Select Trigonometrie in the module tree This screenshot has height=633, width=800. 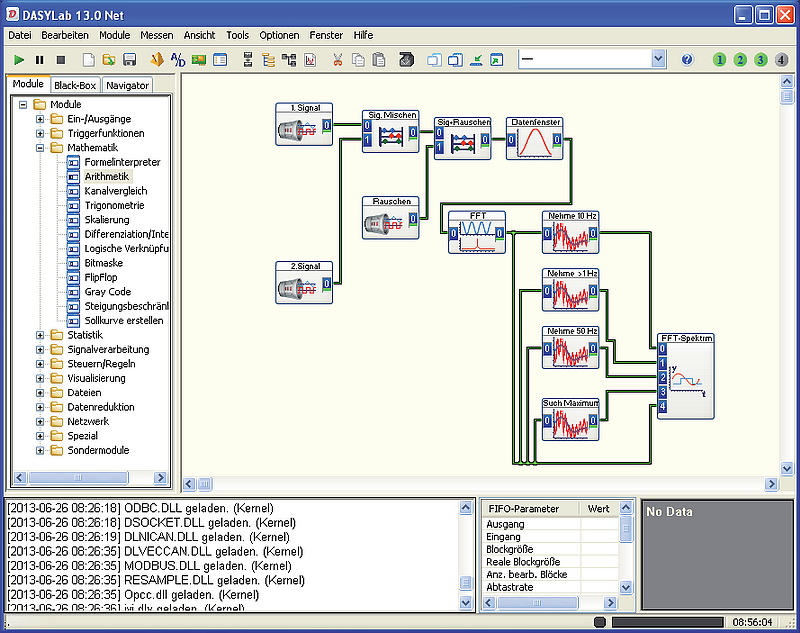(114, 206)
